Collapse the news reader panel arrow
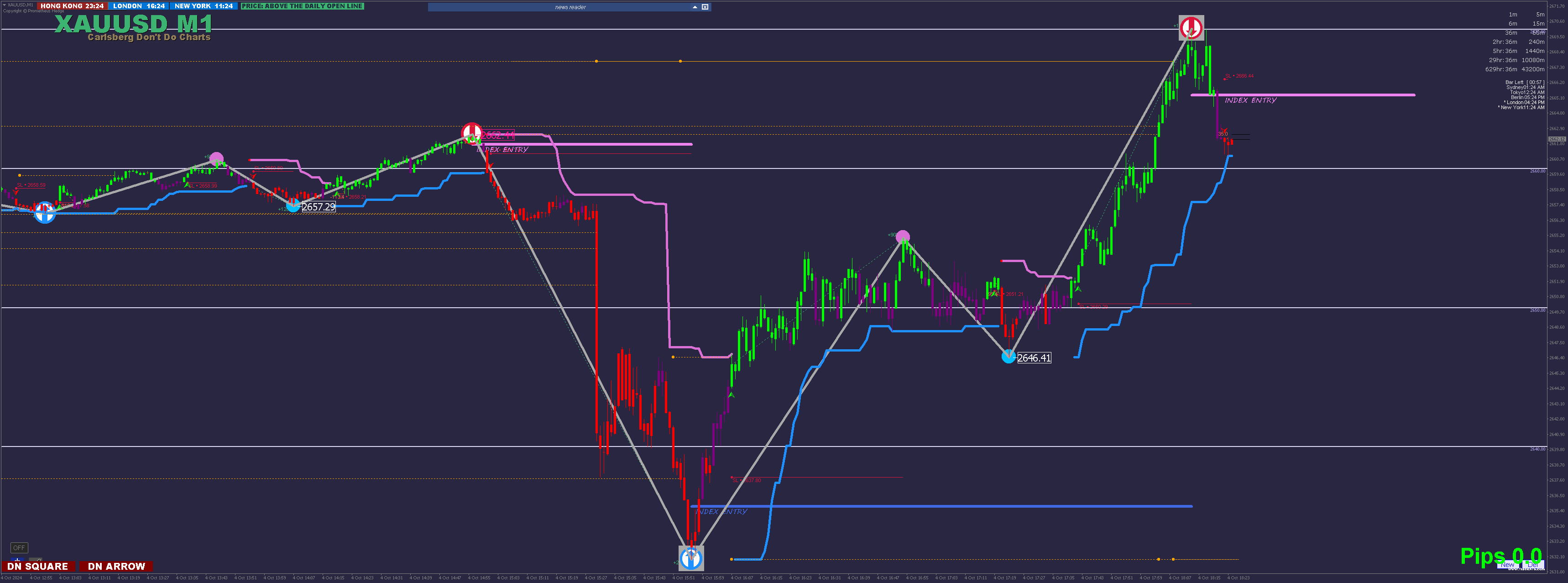The height and width of the screenshot is (583, 1568). coord(695,7)
